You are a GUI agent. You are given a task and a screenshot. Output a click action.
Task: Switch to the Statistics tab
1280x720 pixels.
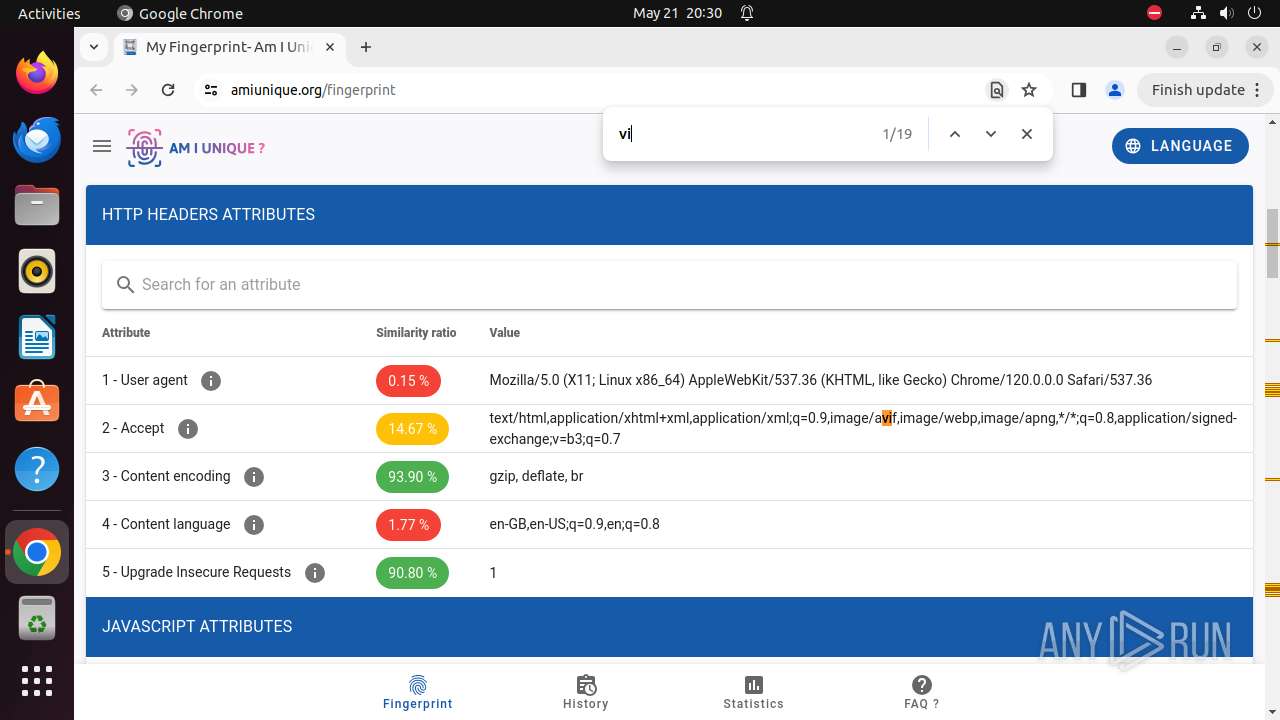[x=754, y=692]
